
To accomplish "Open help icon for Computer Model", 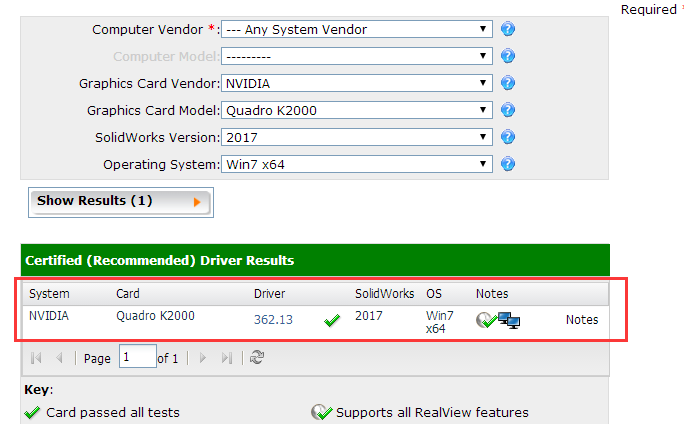I will (x=508, y=56).
